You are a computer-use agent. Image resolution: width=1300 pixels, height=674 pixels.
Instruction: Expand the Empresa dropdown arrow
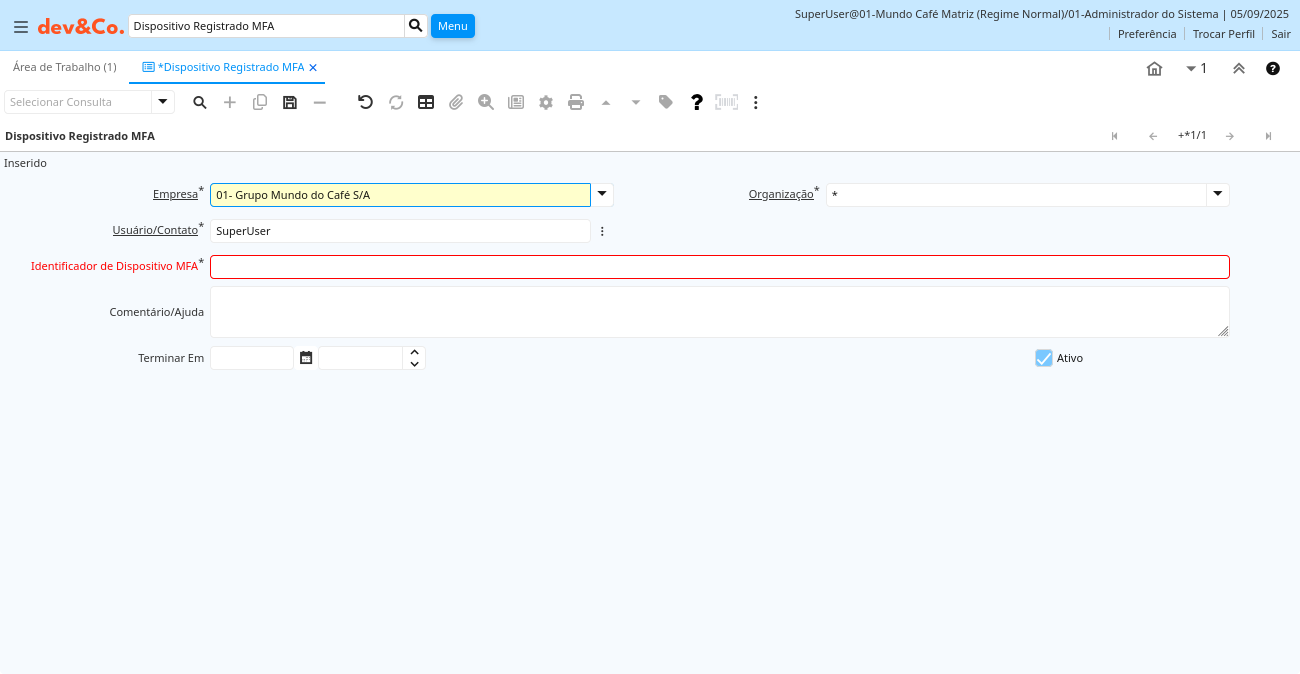(602, 194)
